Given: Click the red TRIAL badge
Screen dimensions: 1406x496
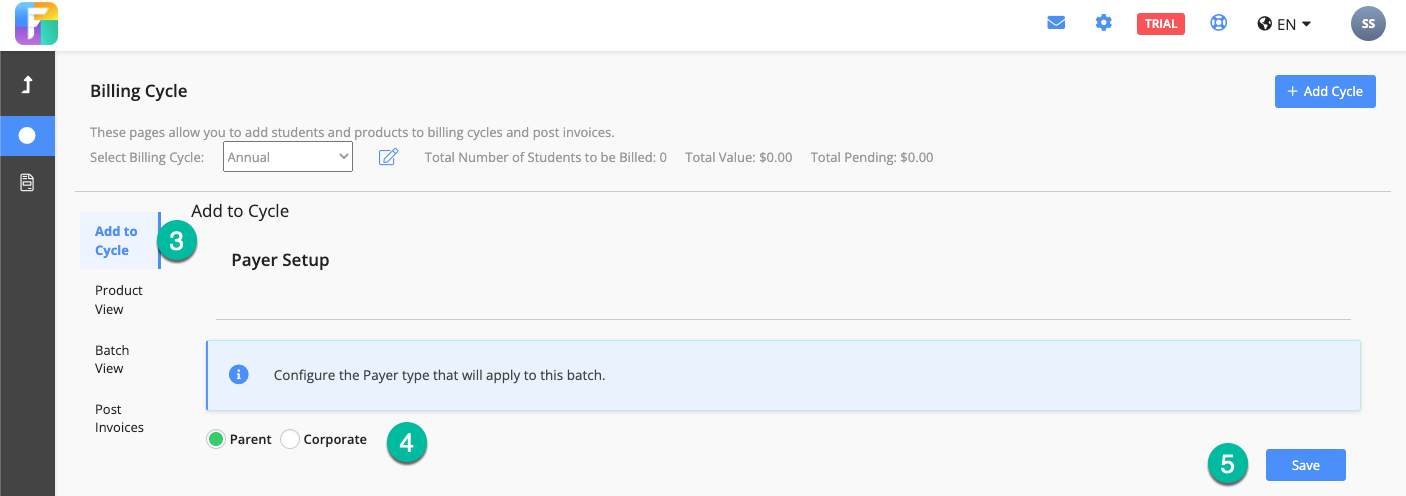Looking at the screenshot, I should (1161, 24).
